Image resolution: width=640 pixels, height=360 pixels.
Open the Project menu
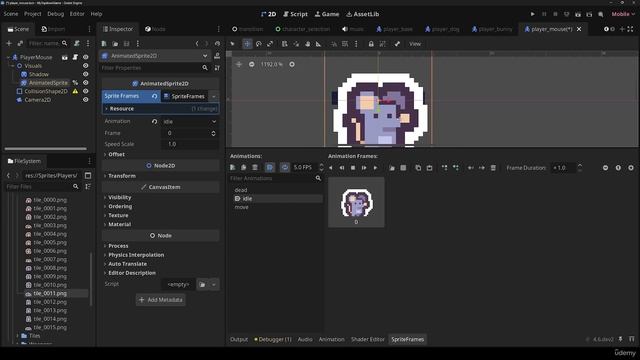(x=33, y=14)
